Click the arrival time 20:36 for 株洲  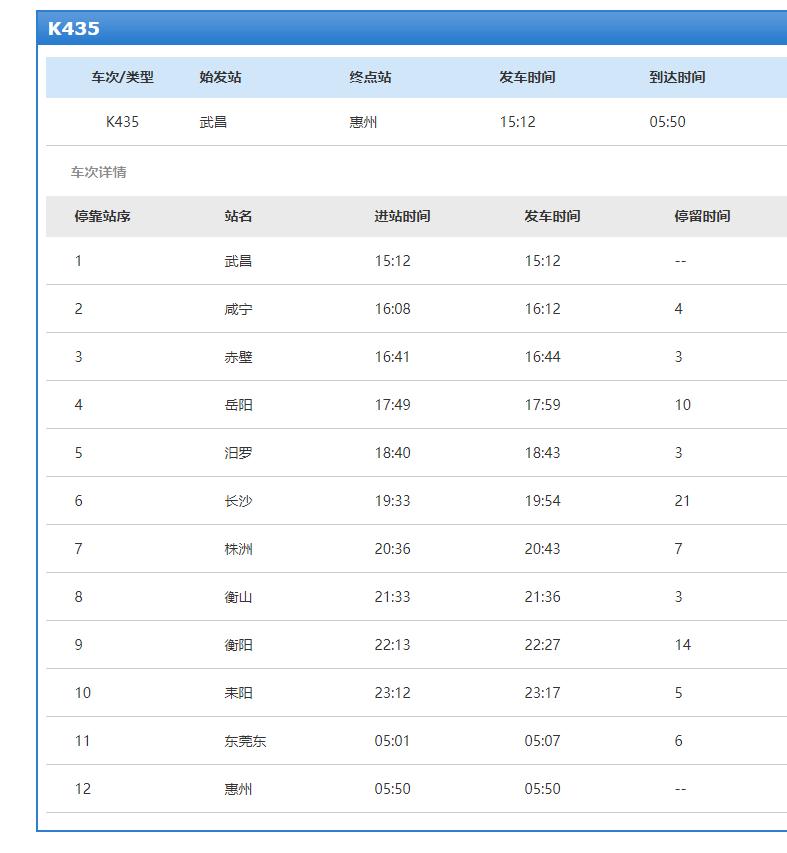tap(393, 549)
